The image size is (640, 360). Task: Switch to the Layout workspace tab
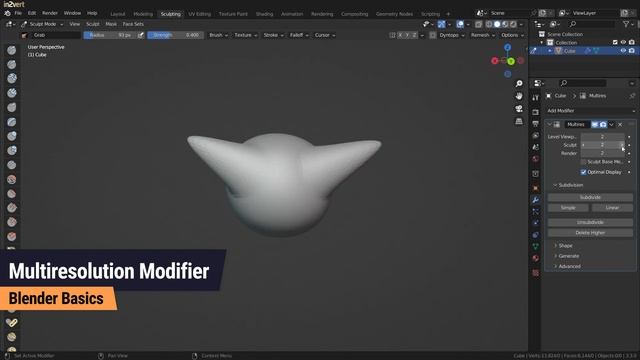pyautogui.click(x=118, y=14)
